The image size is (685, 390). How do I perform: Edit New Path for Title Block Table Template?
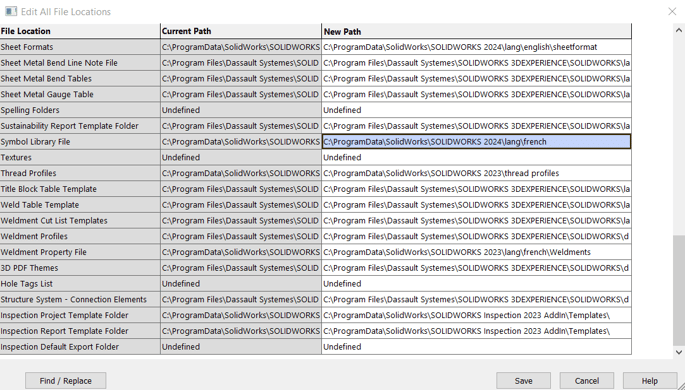(477, 189)
